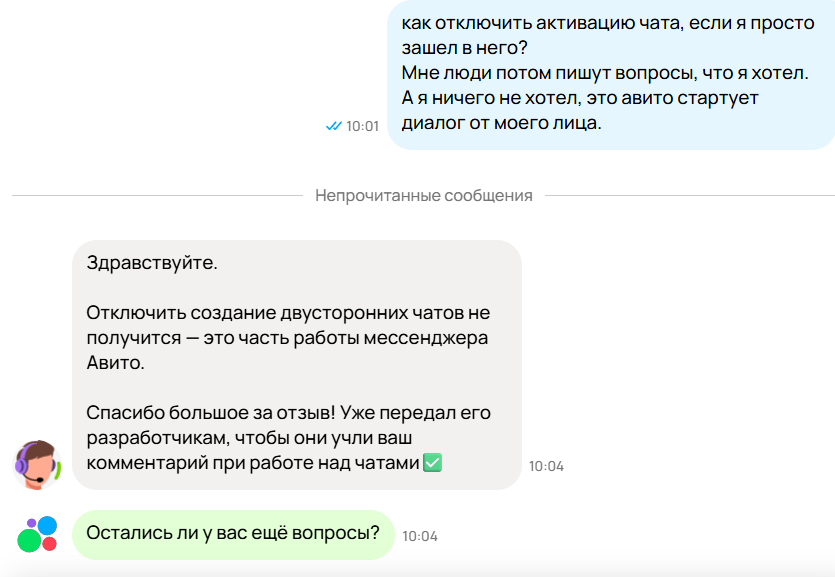Click the Avito logo avatar
Image resolution: width=835 pixels, height=577 pixels.
[x=37, y=534]
